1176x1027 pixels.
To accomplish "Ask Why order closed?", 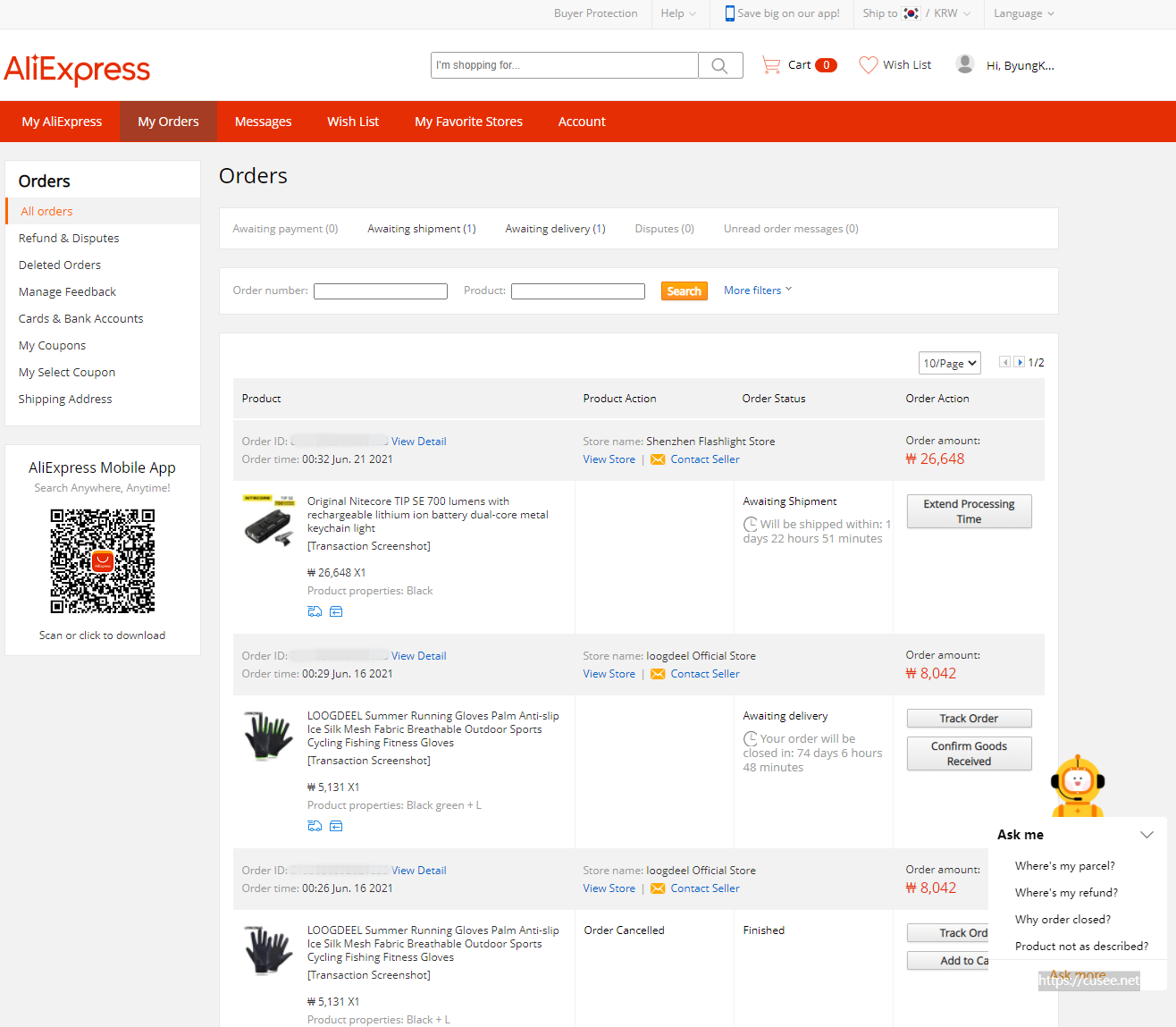I will pos(1063,920).
